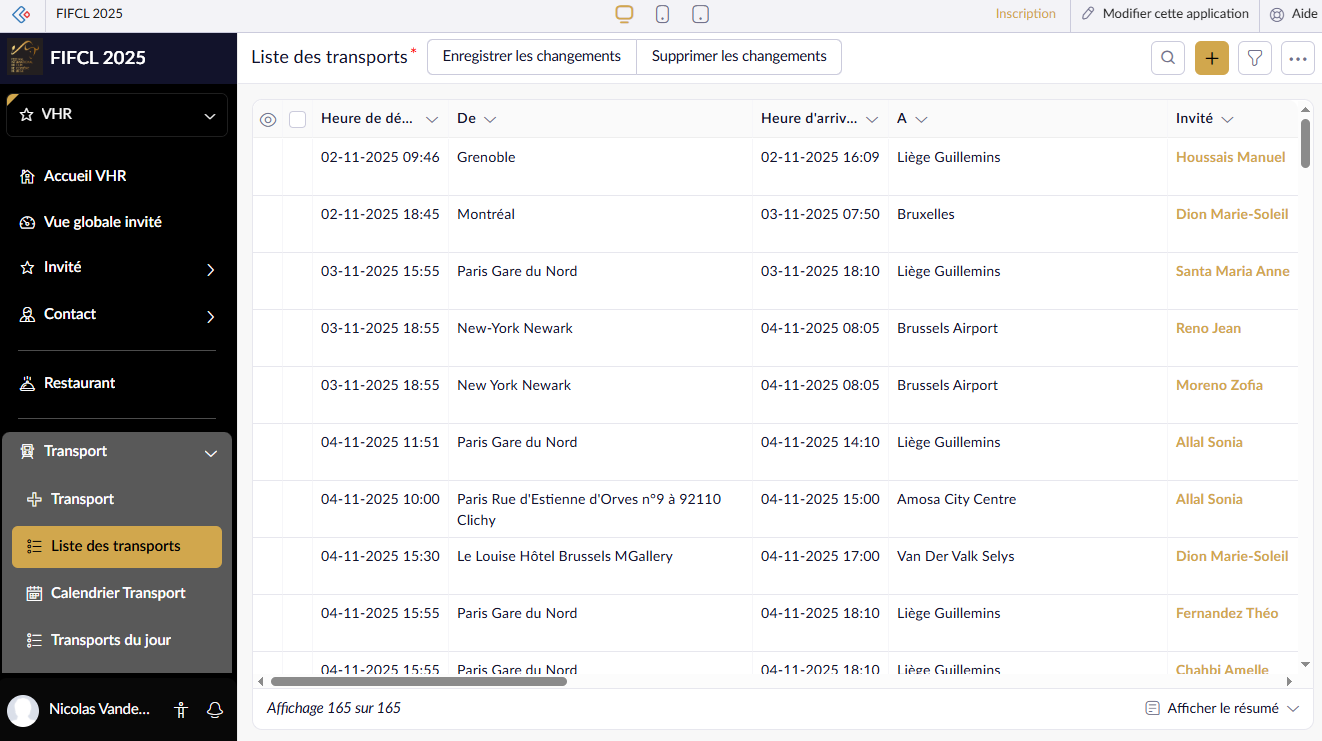This screenshot has width=1322, height=741.
Task: Click Supprimer les changements button
Action: tap(738, 57)
